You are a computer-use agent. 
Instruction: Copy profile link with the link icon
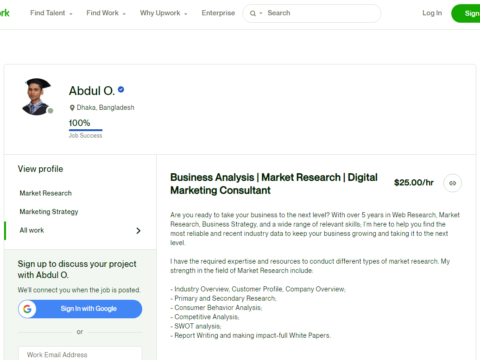(452, 183)
